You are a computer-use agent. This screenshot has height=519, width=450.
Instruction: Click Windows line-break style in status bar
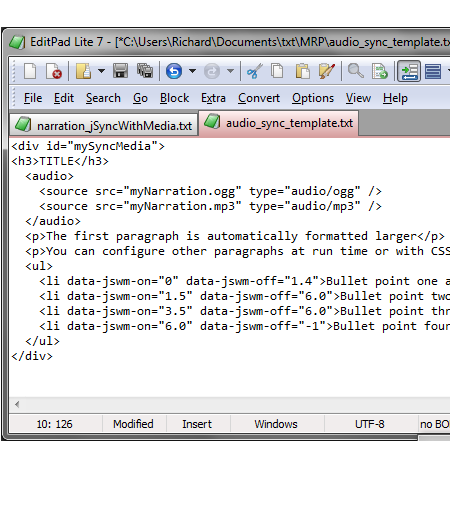click(x=276, y=424)
